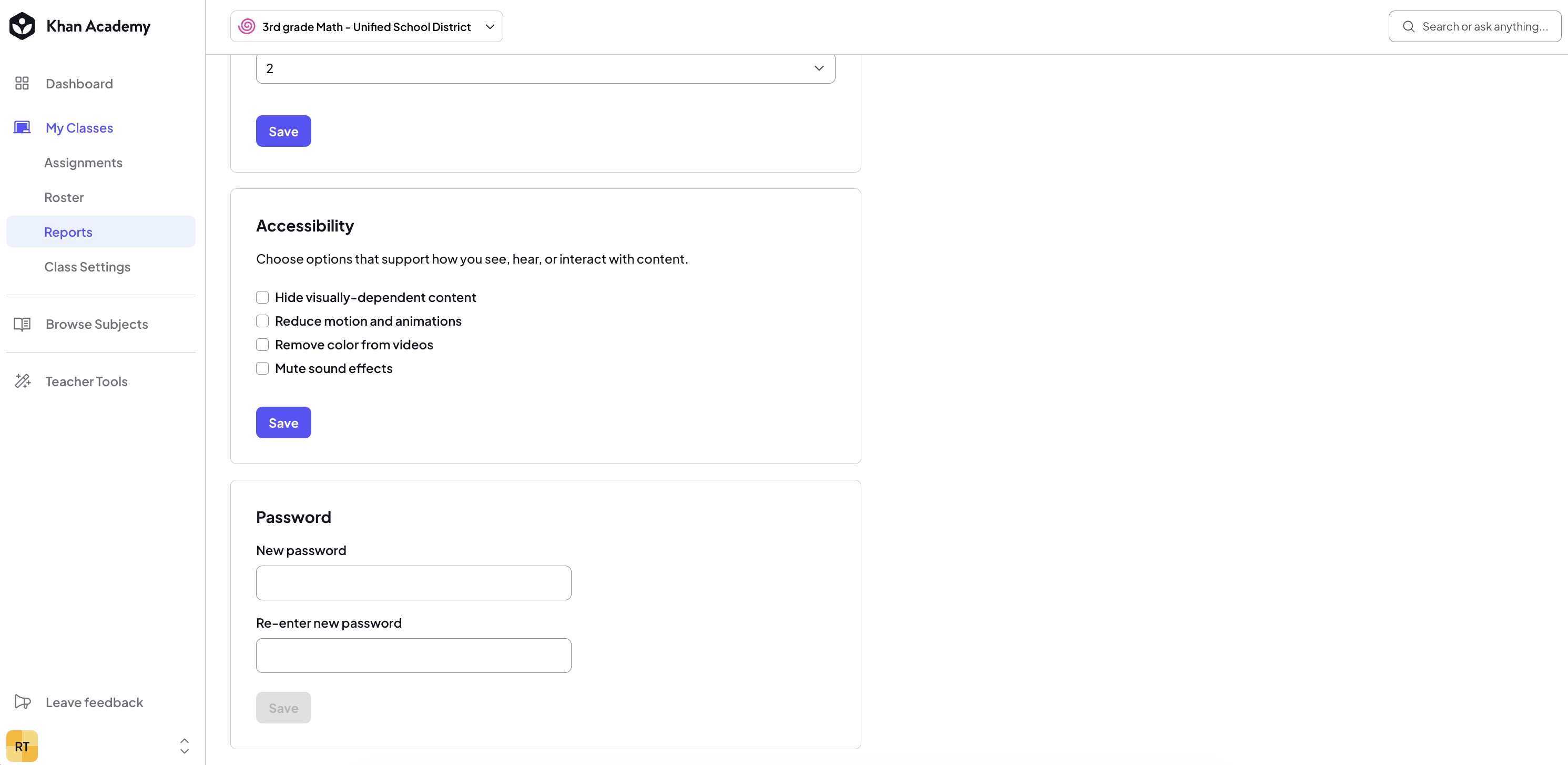Click the Remove color from videos label
Image resolution: width=1568 pixels, height=765 pixels.
pyautogui.click(x=354, y=345)
